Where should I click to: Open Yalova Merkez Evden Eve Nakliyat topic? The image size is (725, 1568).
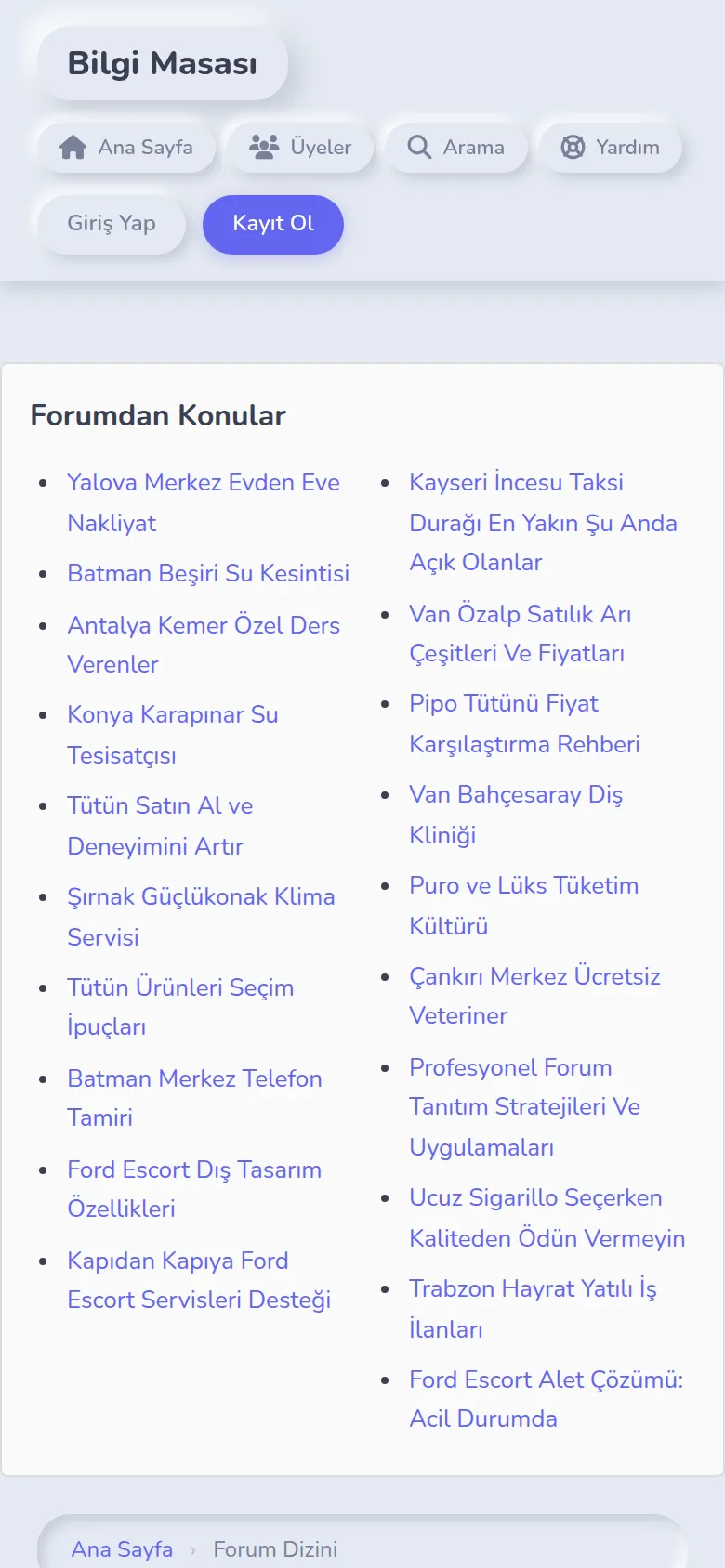point(204,503)
